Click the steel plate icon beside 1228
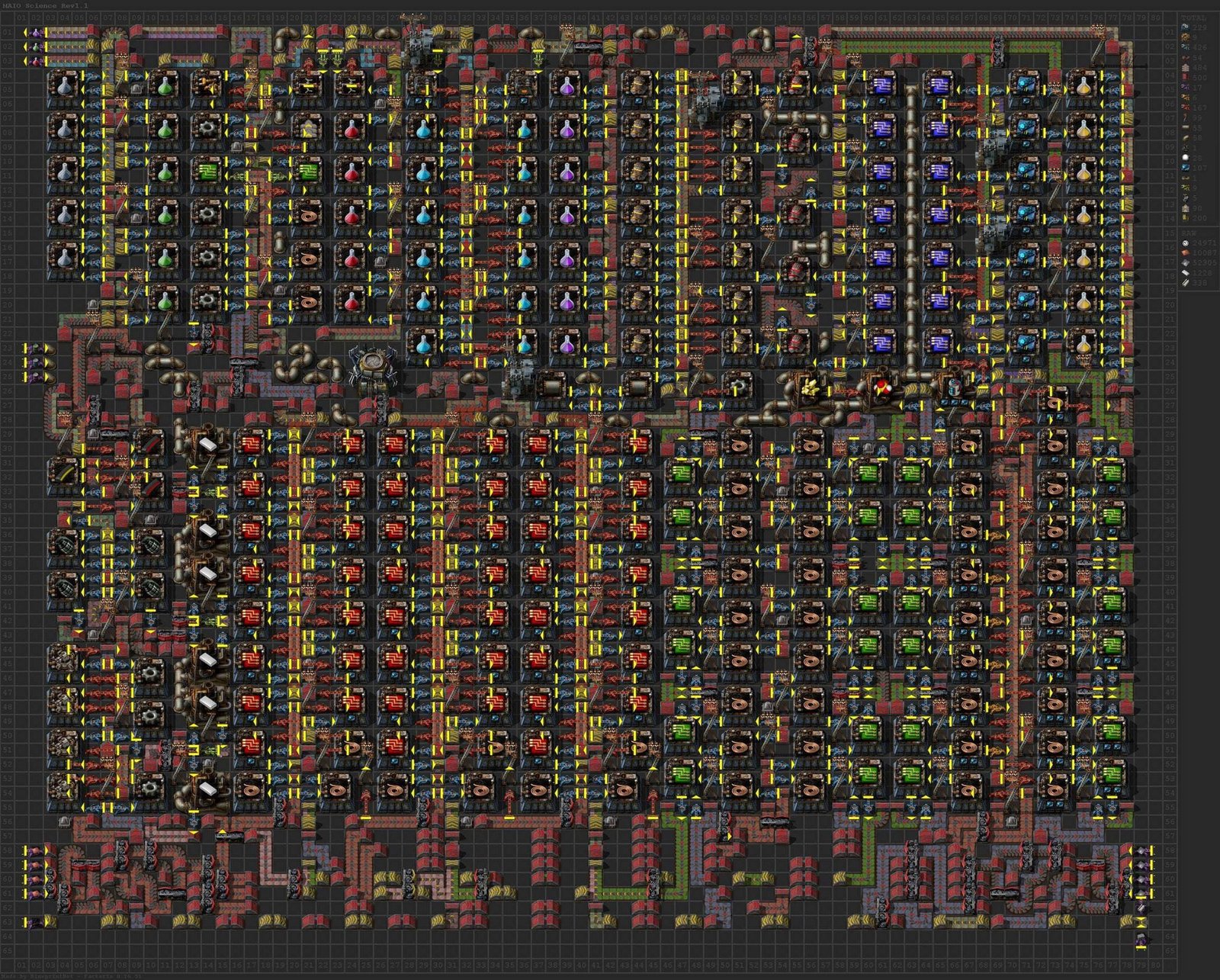The image size is (1220, 980). pyautogui.click(x=1185, y=273)
